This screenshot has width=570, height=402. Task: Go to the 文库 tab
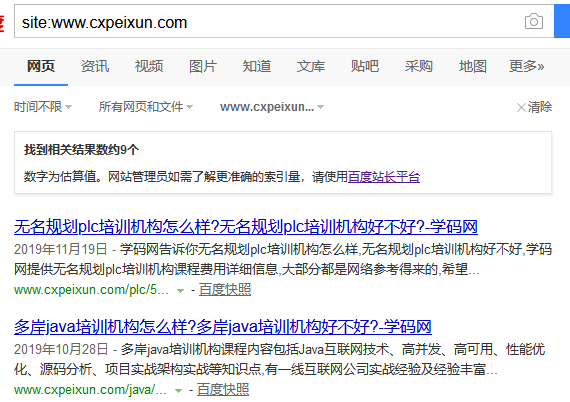(x=311, y=67)
